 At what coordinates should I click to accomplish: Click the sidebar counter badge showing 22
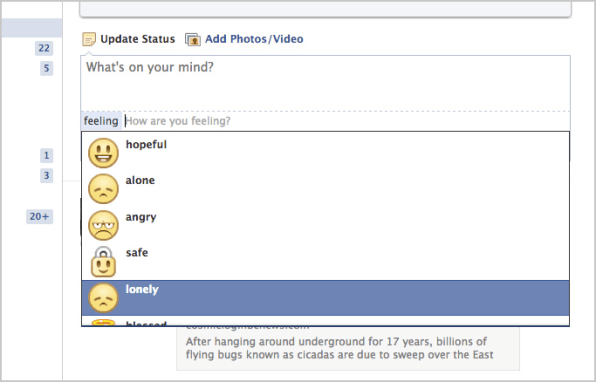click(44, 48)
